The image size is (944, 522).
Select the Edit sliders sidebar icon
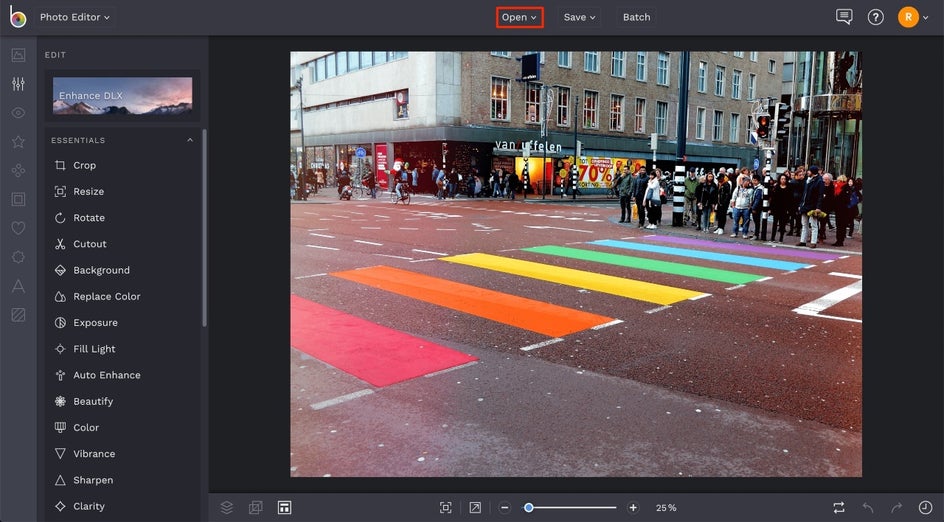pos(18,84)
